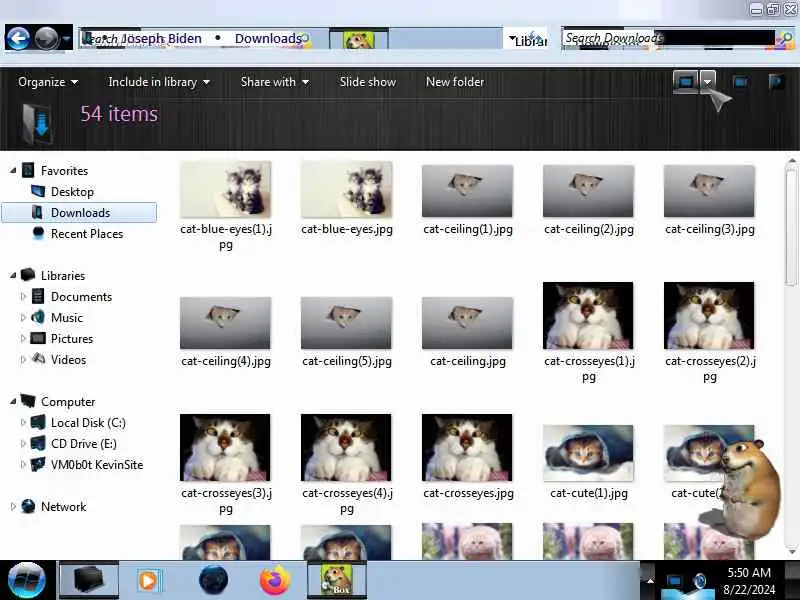Click the down arrow of file list scrollbar
800x600 pixels.
[x=791, y=552]
